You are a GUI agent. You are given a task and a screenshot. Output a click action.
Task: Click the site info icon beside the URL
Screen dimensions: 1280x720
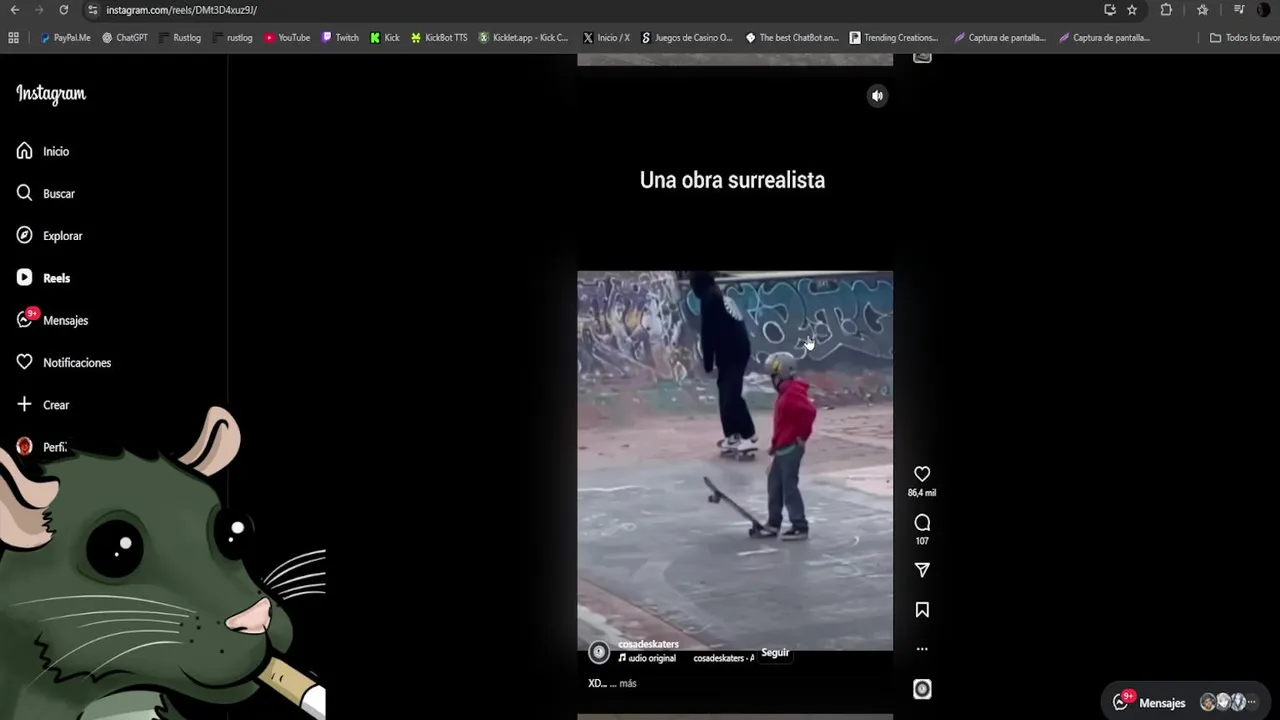[x=93, y=10]
